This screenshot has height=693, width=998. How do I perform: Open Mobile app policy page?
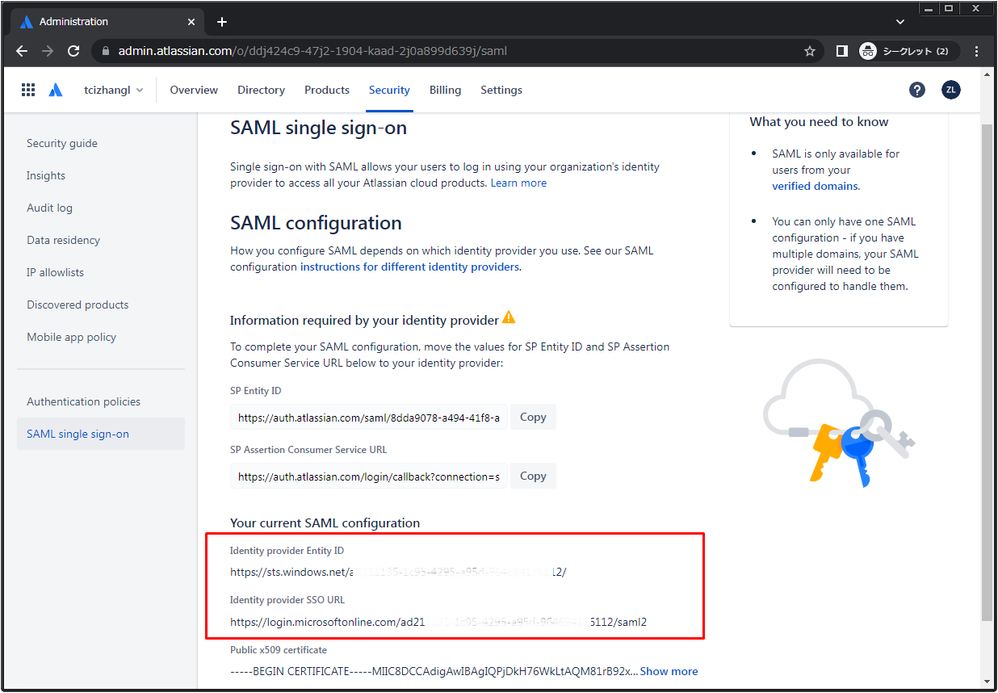coord(71,337)
